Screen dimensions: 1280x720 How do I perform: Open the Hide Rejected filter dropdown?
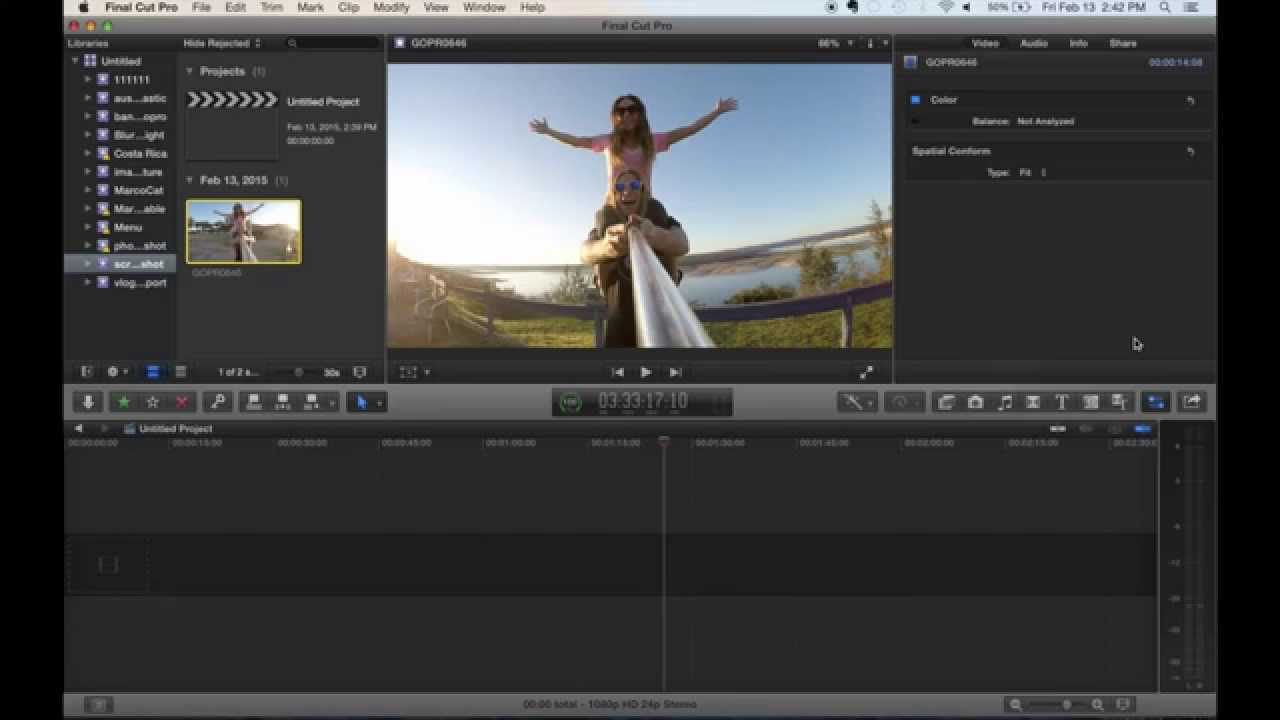(222, 43)
